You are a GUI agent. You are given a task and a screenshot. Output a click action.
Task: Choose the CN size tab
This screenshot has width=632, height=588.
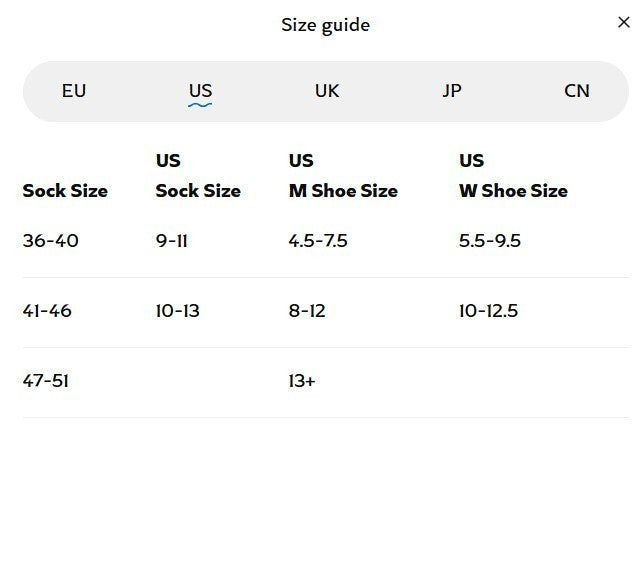[x=577, y=91]
